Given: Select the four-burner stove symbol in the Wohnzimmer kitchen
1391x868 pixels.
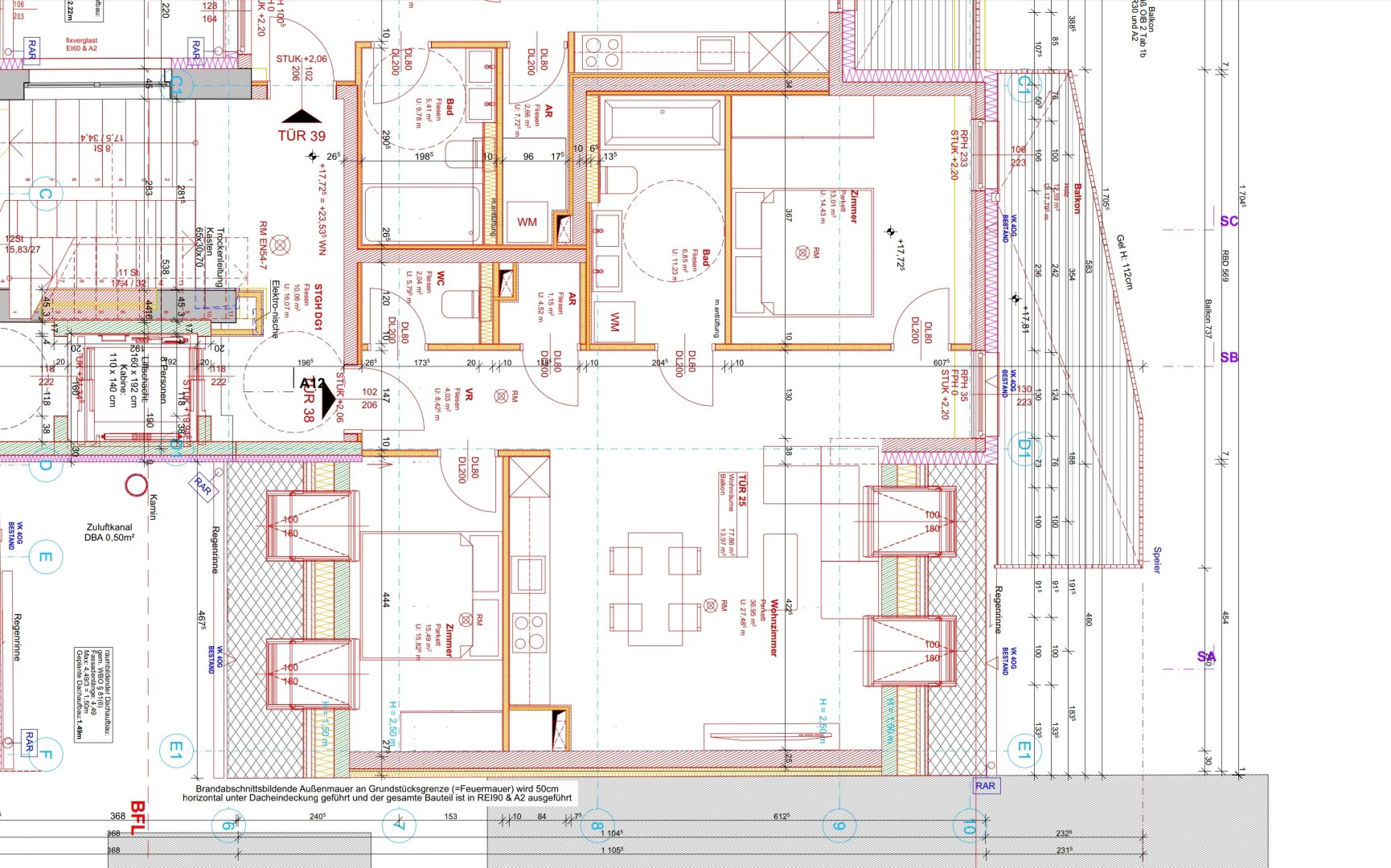Looking at the screenshot, I should coord(530,631).
